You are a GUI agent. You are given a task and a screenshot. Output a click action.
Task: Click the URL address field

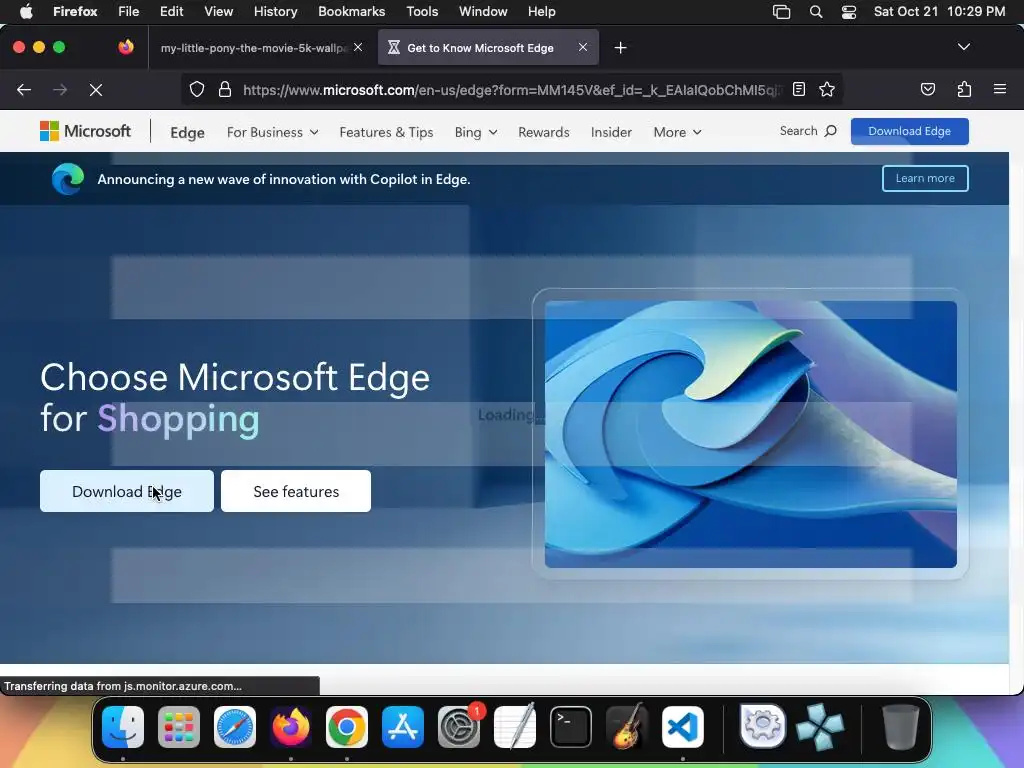pos(511,89)
